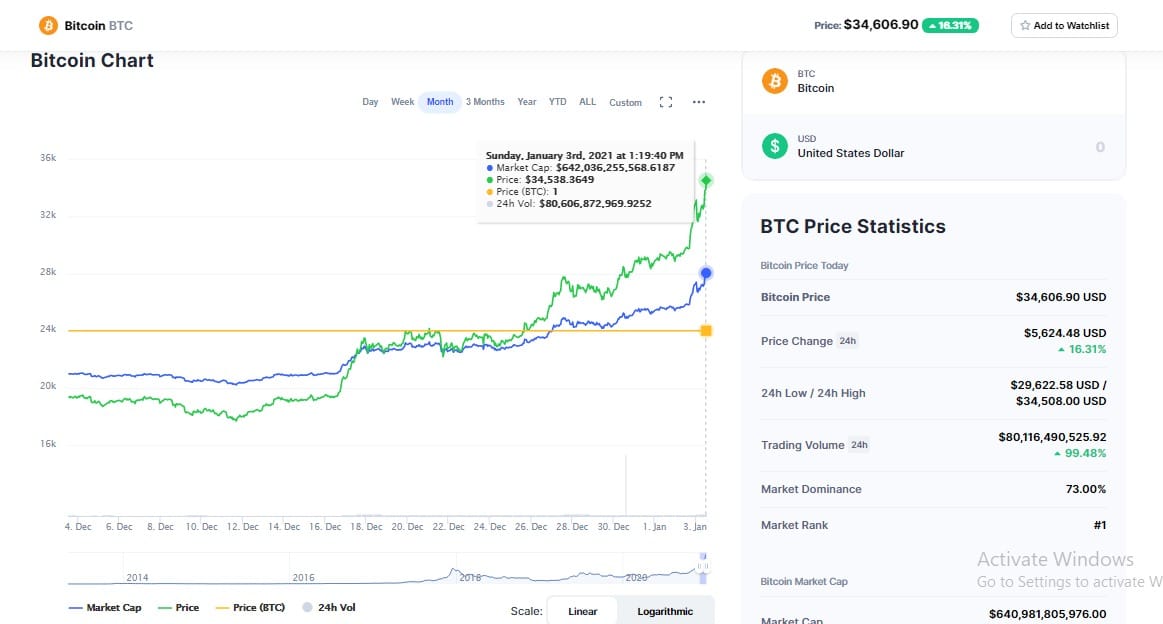The width and height of the screenshot is (1163, 624).
Task: Click the green USD dollar icon
Action: pos(775,146)
